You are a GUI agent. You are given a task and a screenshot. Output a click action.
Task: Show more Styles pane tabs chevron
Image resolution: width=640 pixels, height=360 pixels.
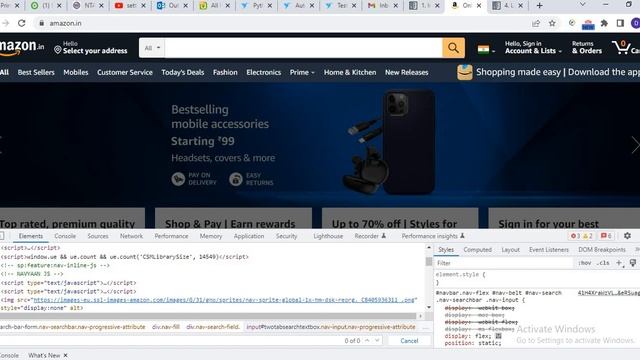637,249
